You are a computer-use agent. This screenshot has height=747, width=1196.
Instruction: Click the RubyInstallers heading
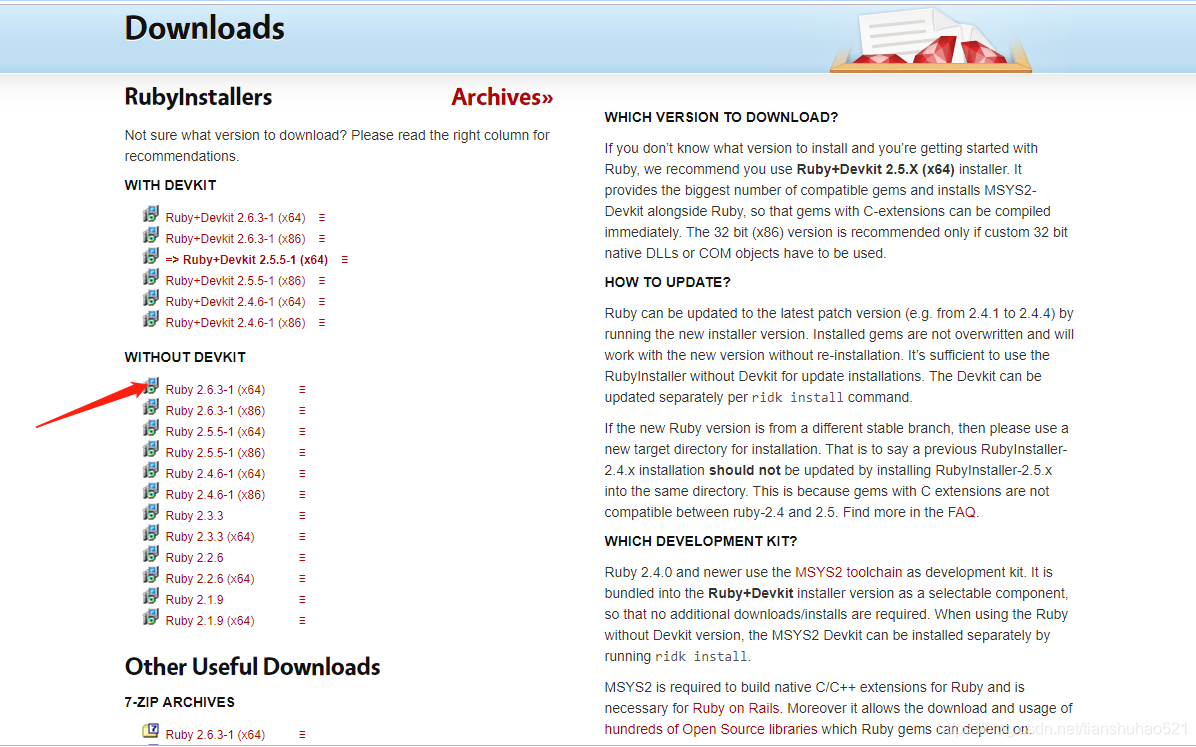click(198, 97)
